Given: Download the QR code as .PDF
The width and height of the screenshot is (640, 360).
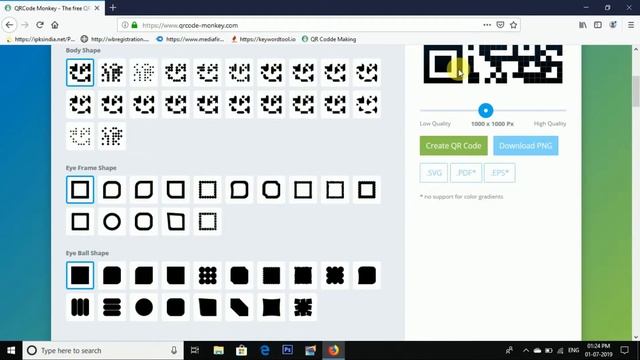Looking at the screenshot, I should coord(466,173).
